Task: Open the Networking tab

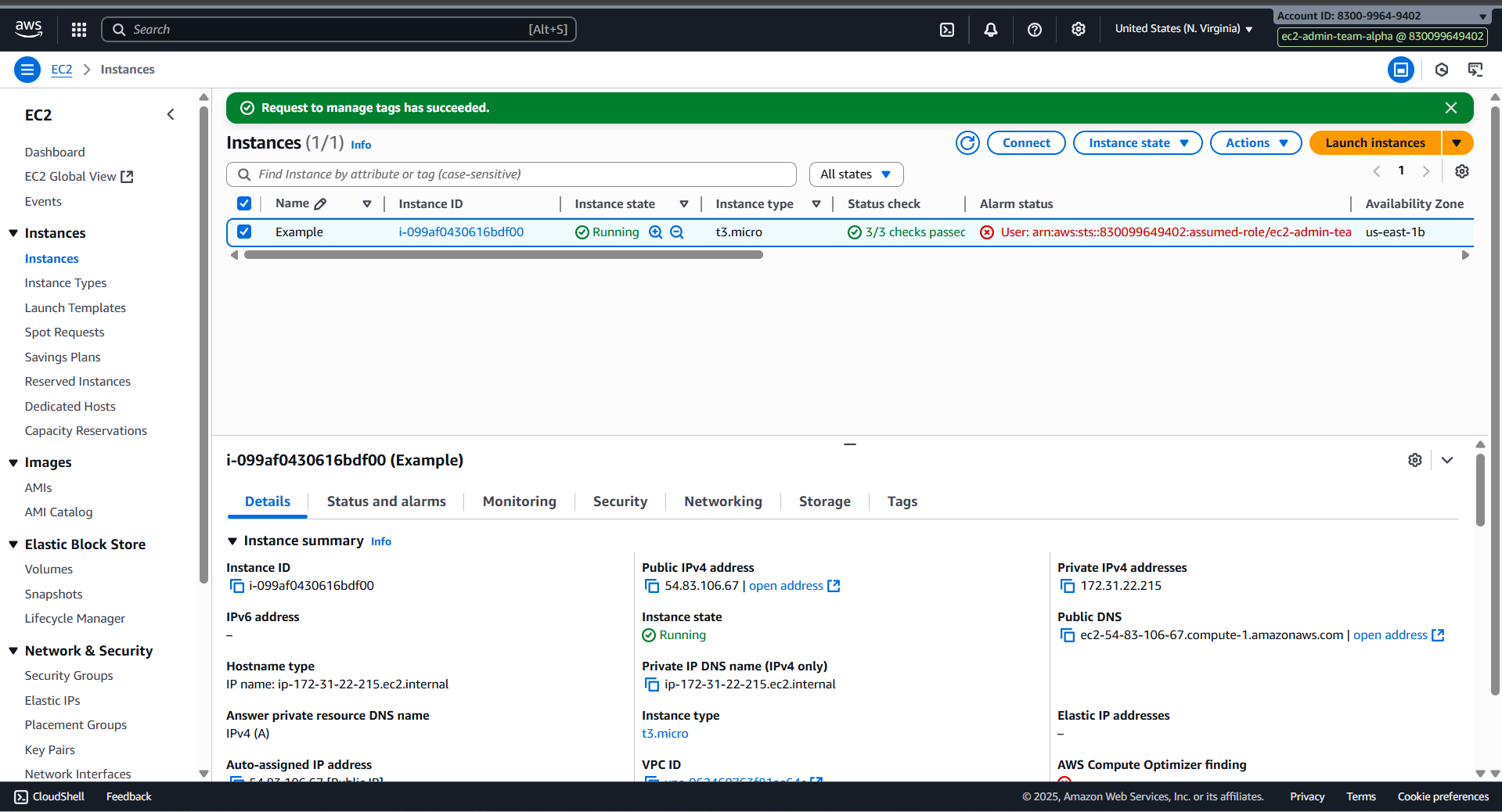Action: pyautogui.click(x=722, y=501)
